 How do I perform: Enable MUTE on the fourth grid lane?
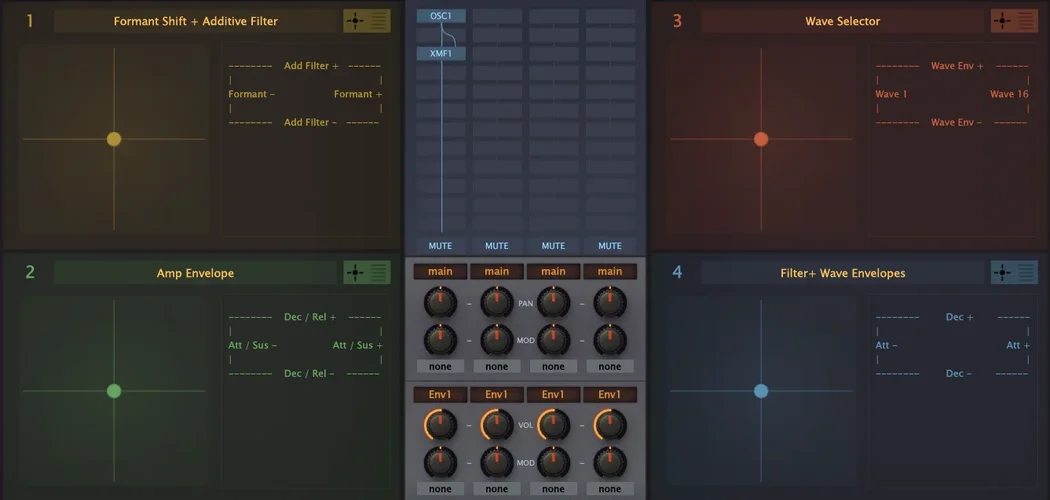[x=610, y=246]
